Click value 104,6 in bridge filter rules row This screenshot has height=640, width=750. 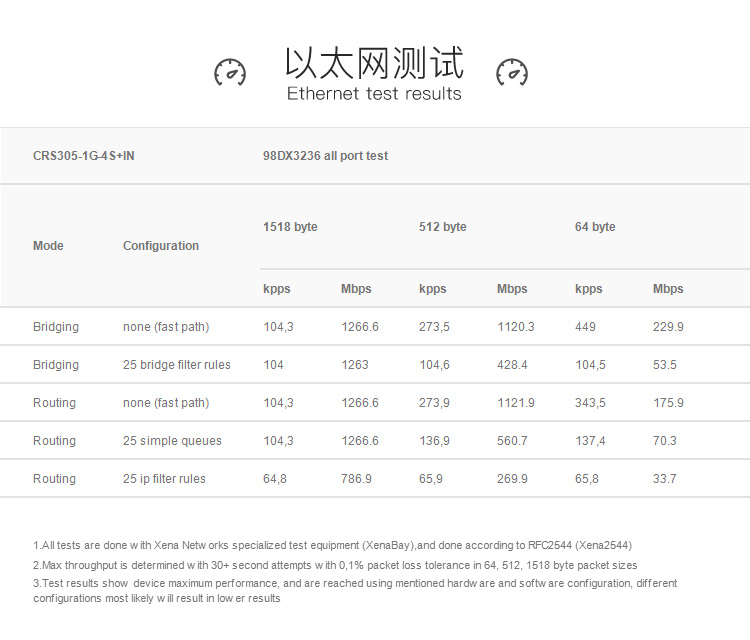pos(434,364)
